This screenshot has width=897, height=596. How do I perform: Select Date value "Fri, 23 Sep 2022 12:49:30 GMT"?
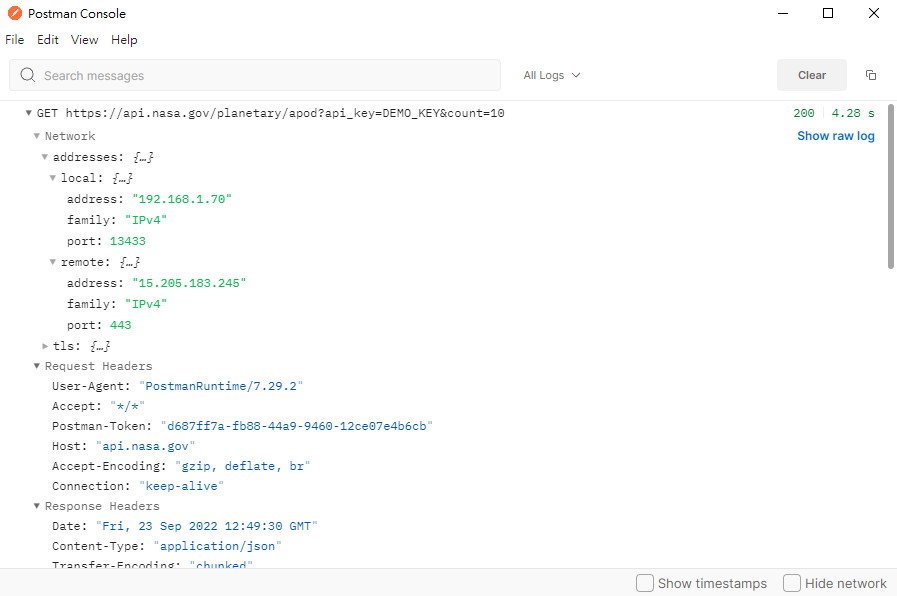207,526
